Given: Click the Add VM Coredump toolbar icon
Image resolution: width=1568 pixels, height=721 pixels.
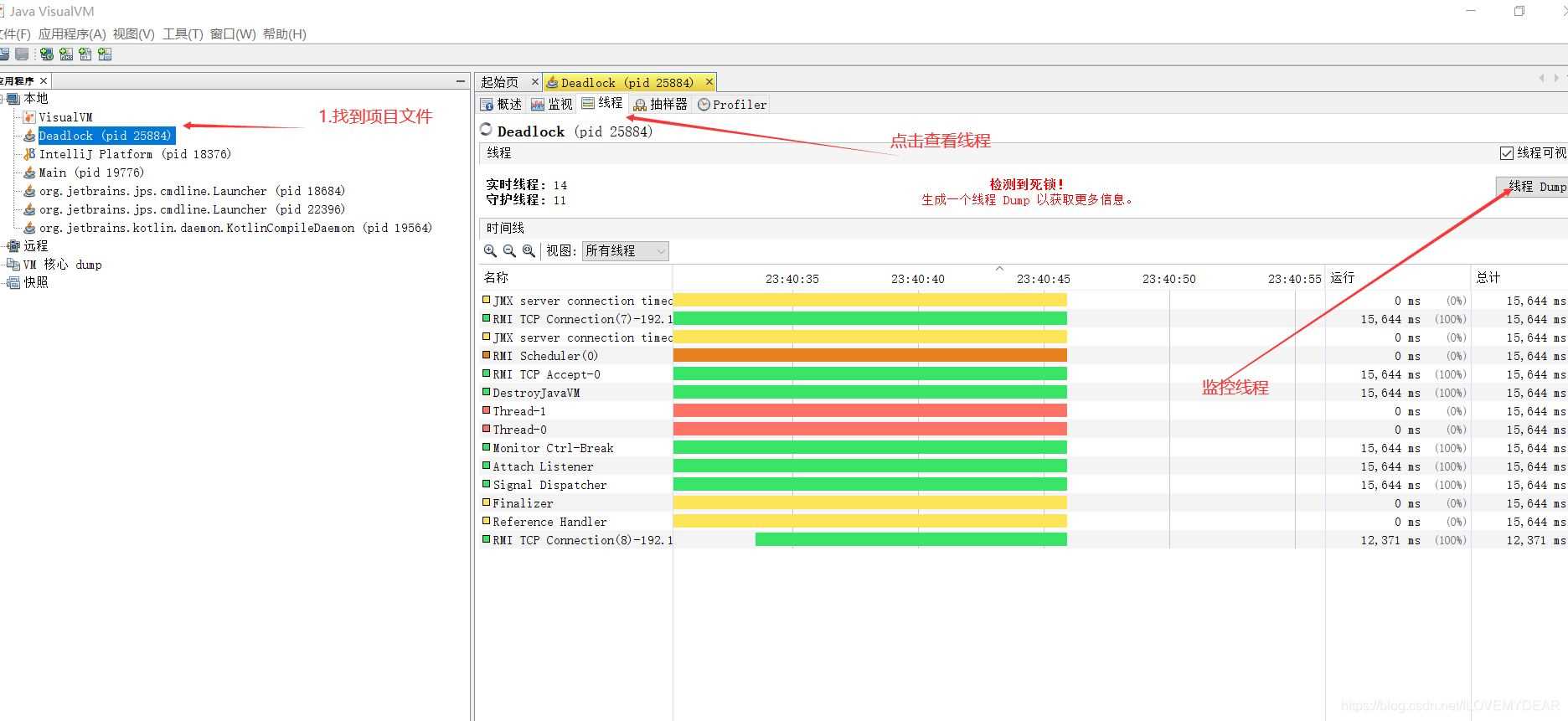Looking at the screenshot, I should 85,54.
